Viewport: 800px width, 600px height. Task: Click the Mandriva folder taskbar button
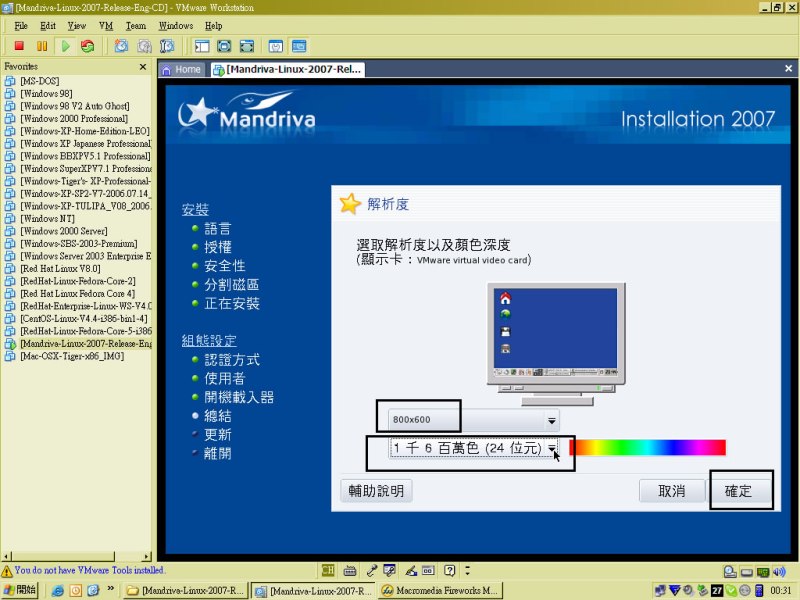(x=186, y=591)
